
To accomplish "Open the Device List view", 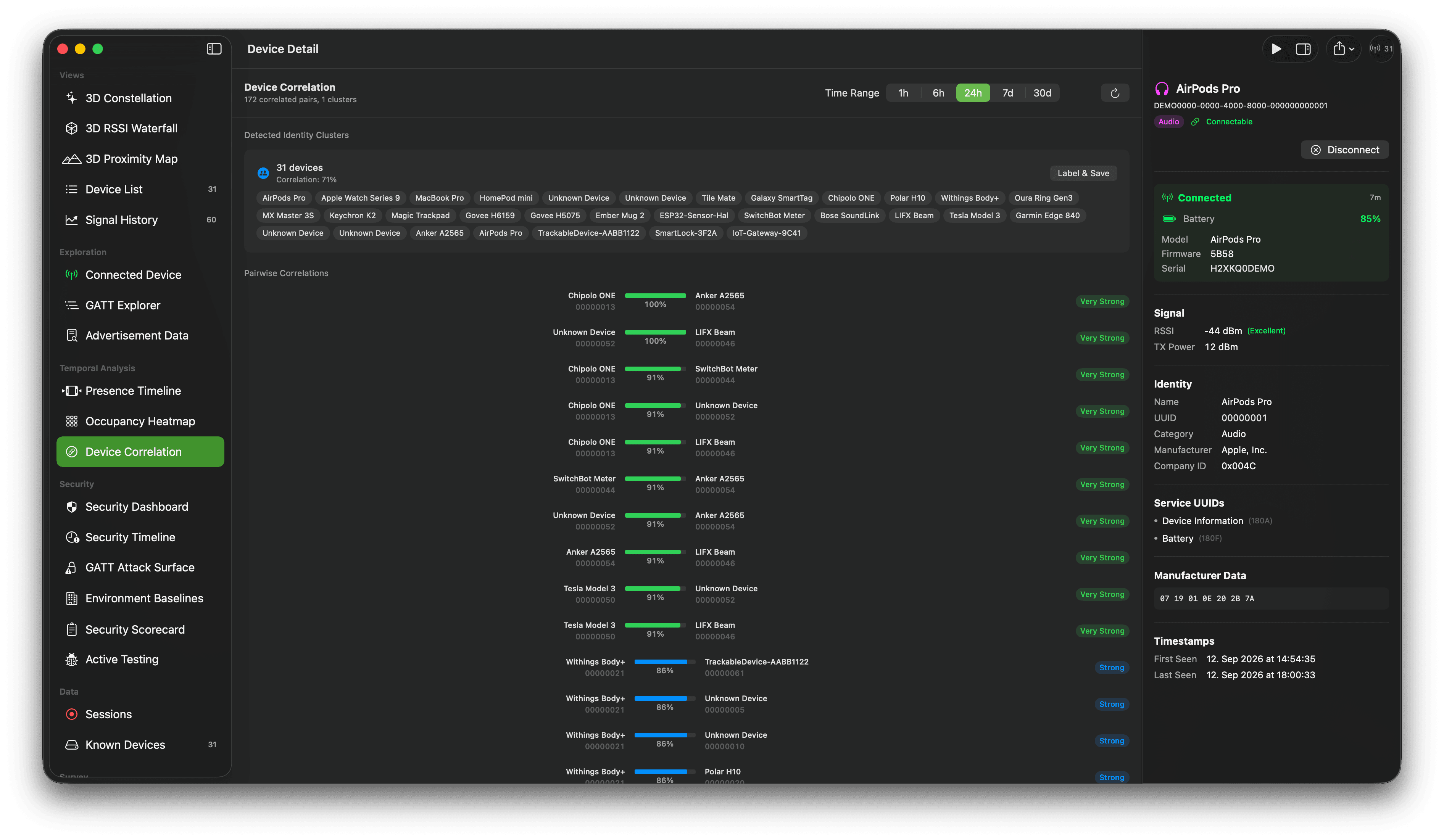I will (140, 189).
